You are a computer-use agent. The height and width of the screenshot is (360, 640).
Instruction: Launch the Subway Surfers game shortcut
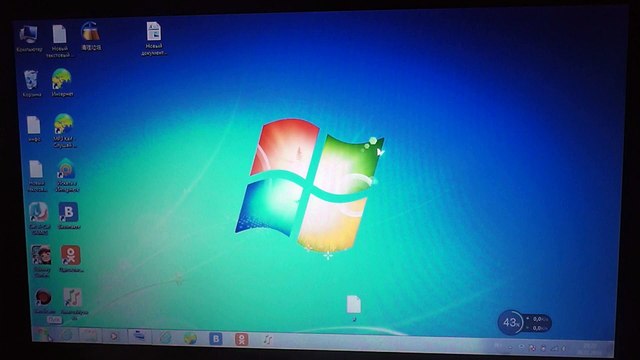pyautogui.click(x=41, y=261)
